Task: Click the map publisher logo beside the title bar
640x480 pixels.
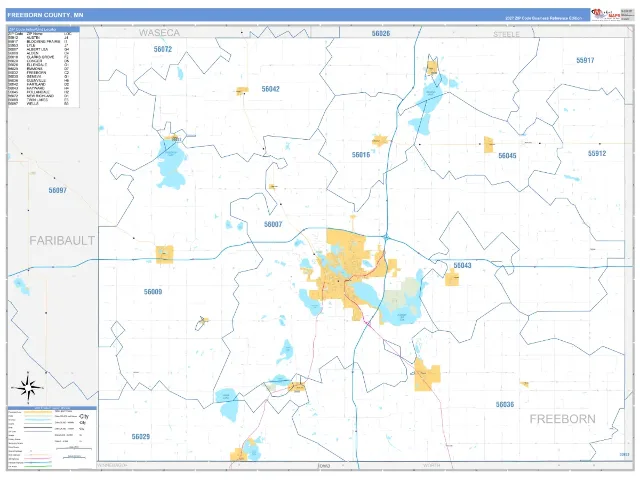Action: coord(606,15)
